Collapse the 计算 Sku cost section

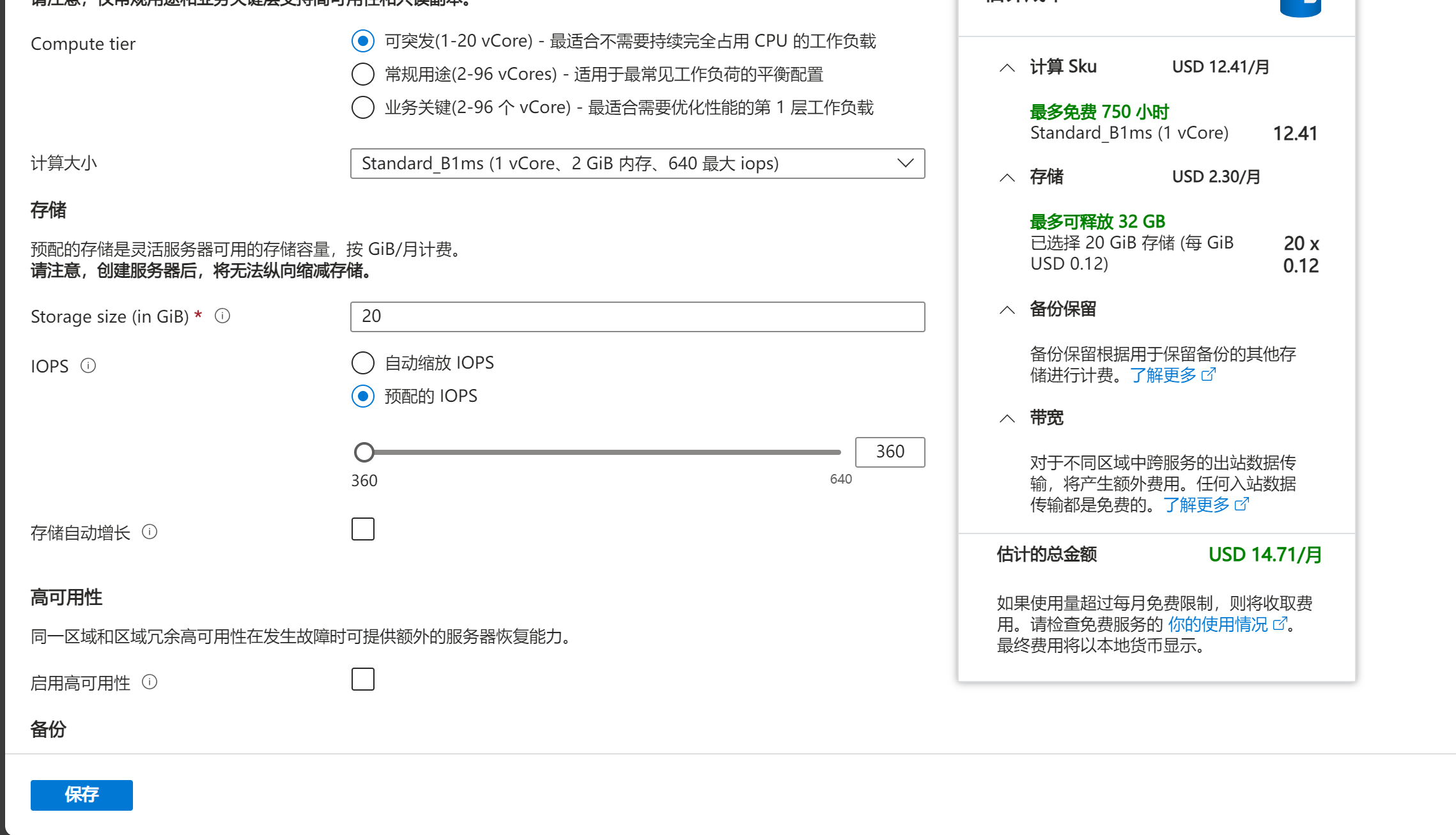(x=1007, y=68)
